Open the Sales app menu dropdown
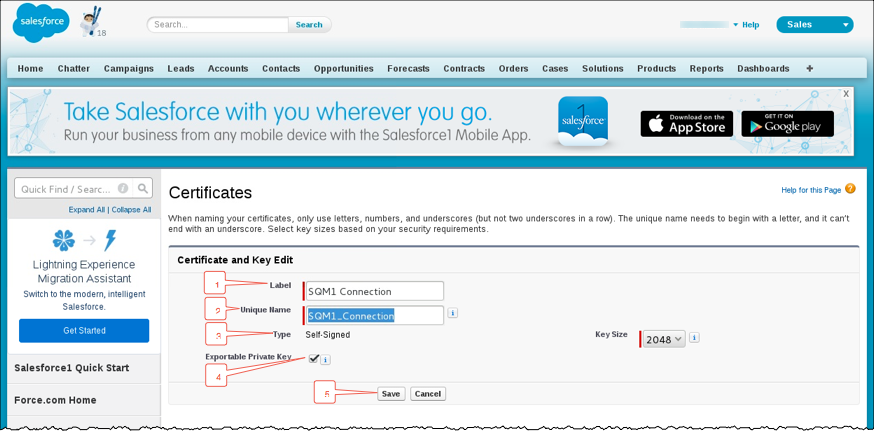874x431 pixels. [814, 25]
